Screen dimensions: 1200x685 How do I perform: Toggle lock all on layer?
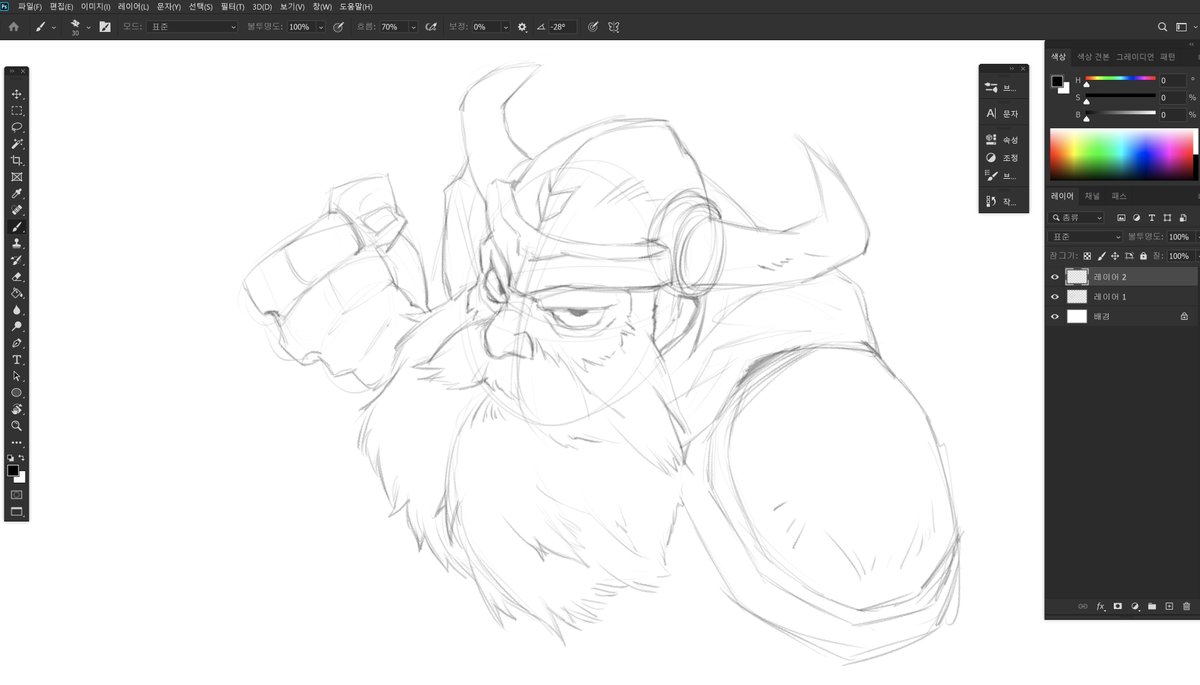pos(1143,256)
